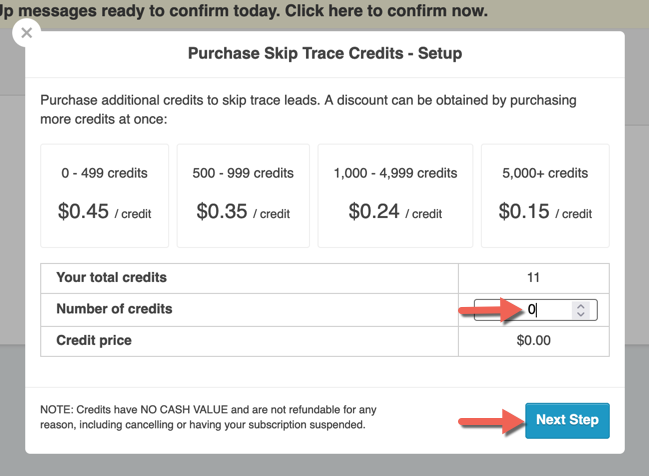This screenshot has height=476, width=649.
Task: Click the Credit price $0.00 value
Action: (533, 341)
